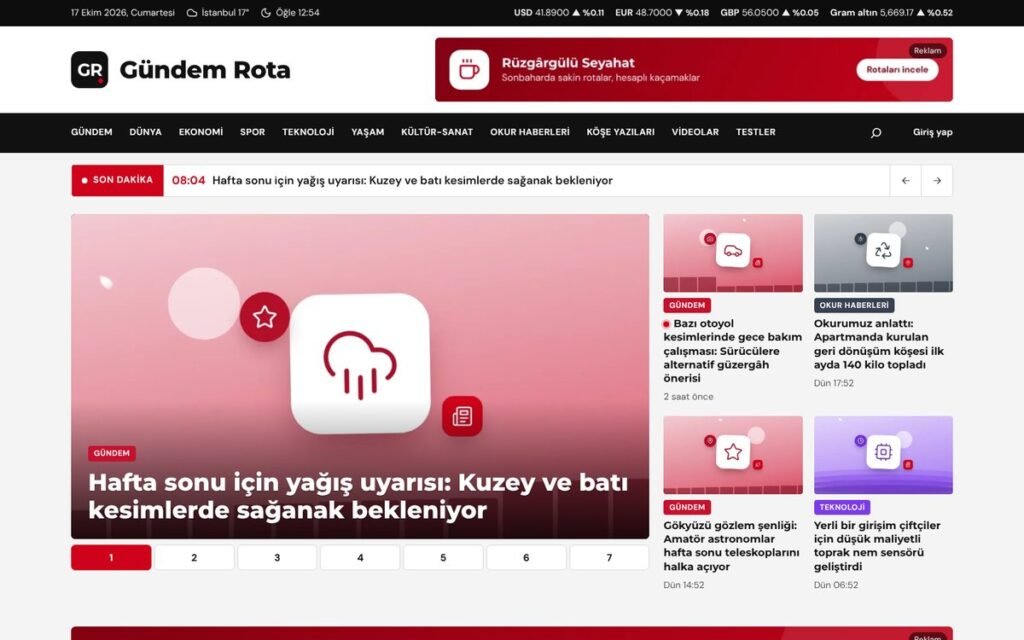Click the 2 saat önce timestamp
Viewport: 1024px width, 640px height.
tap(688, 396)
